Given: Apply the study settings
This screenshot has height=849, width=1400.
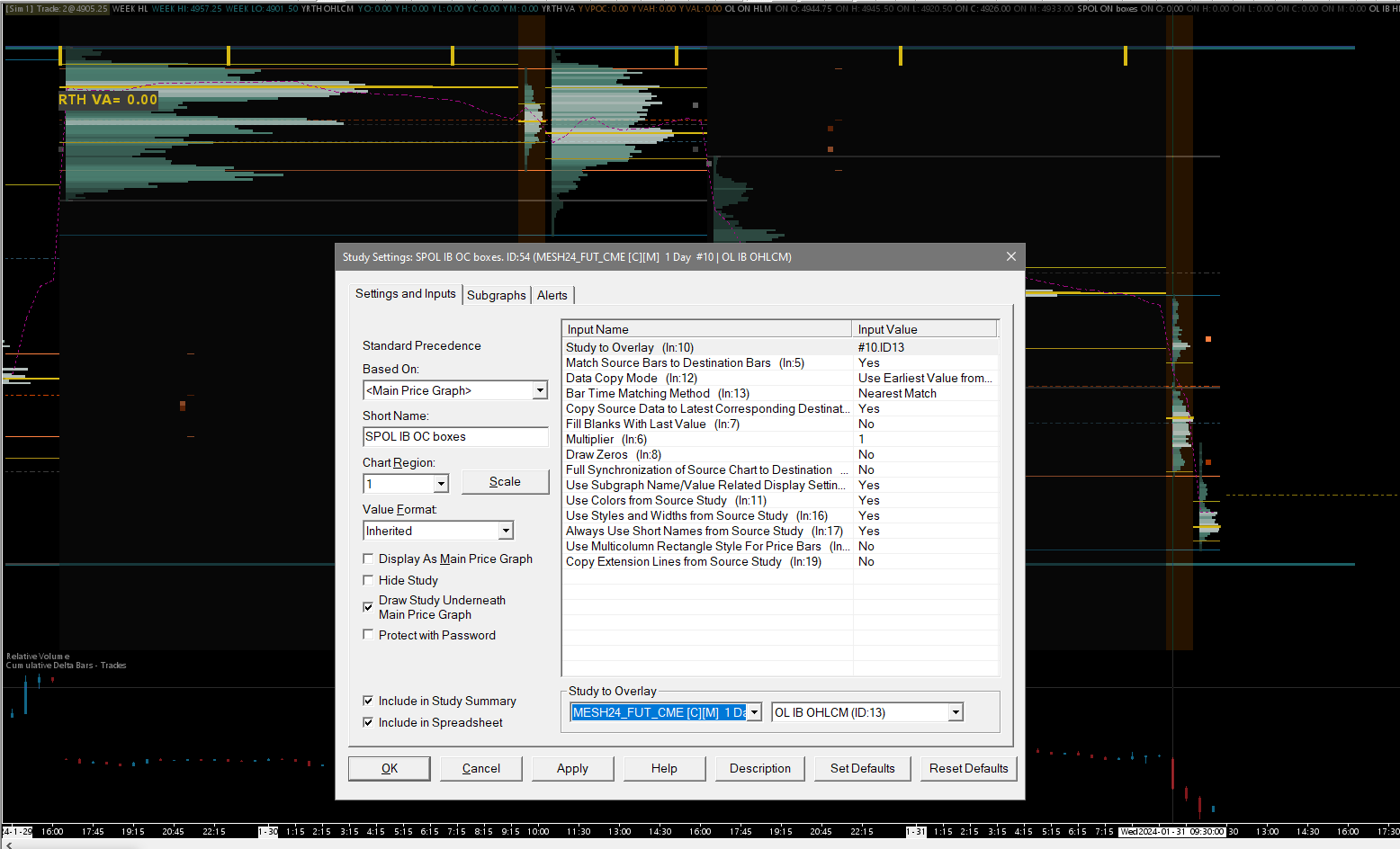Looking at the screenshot, I should click(x=572, y=768).
